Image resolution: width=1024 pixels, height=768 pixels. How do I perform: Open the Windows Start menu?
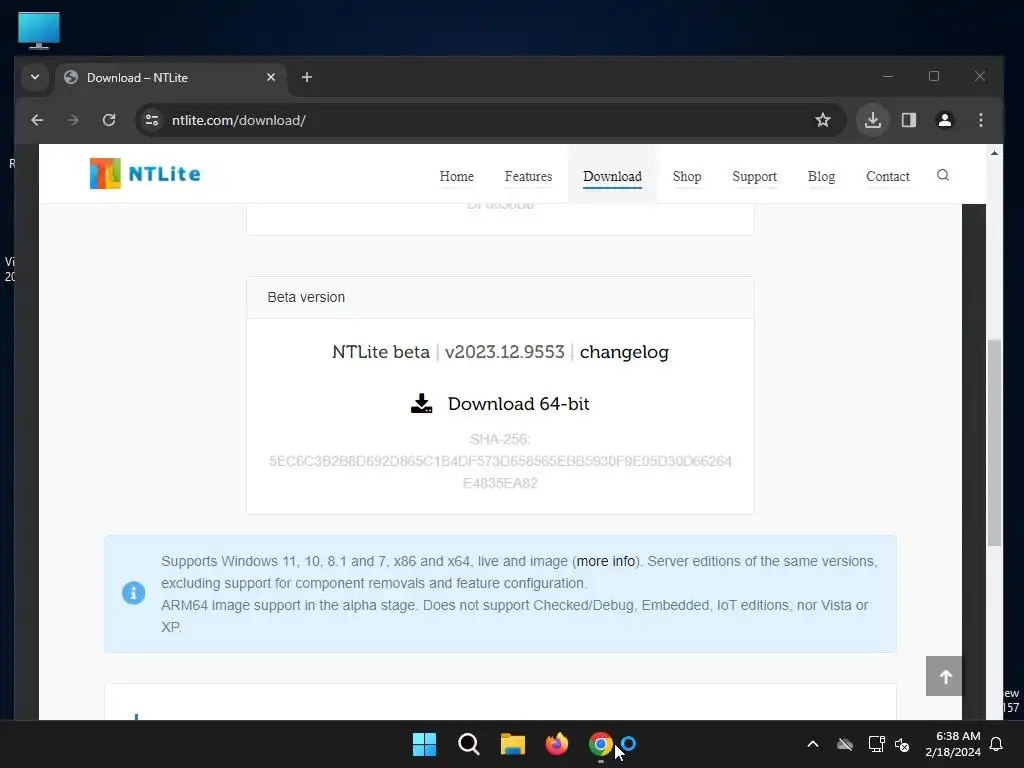coord(424,744)
